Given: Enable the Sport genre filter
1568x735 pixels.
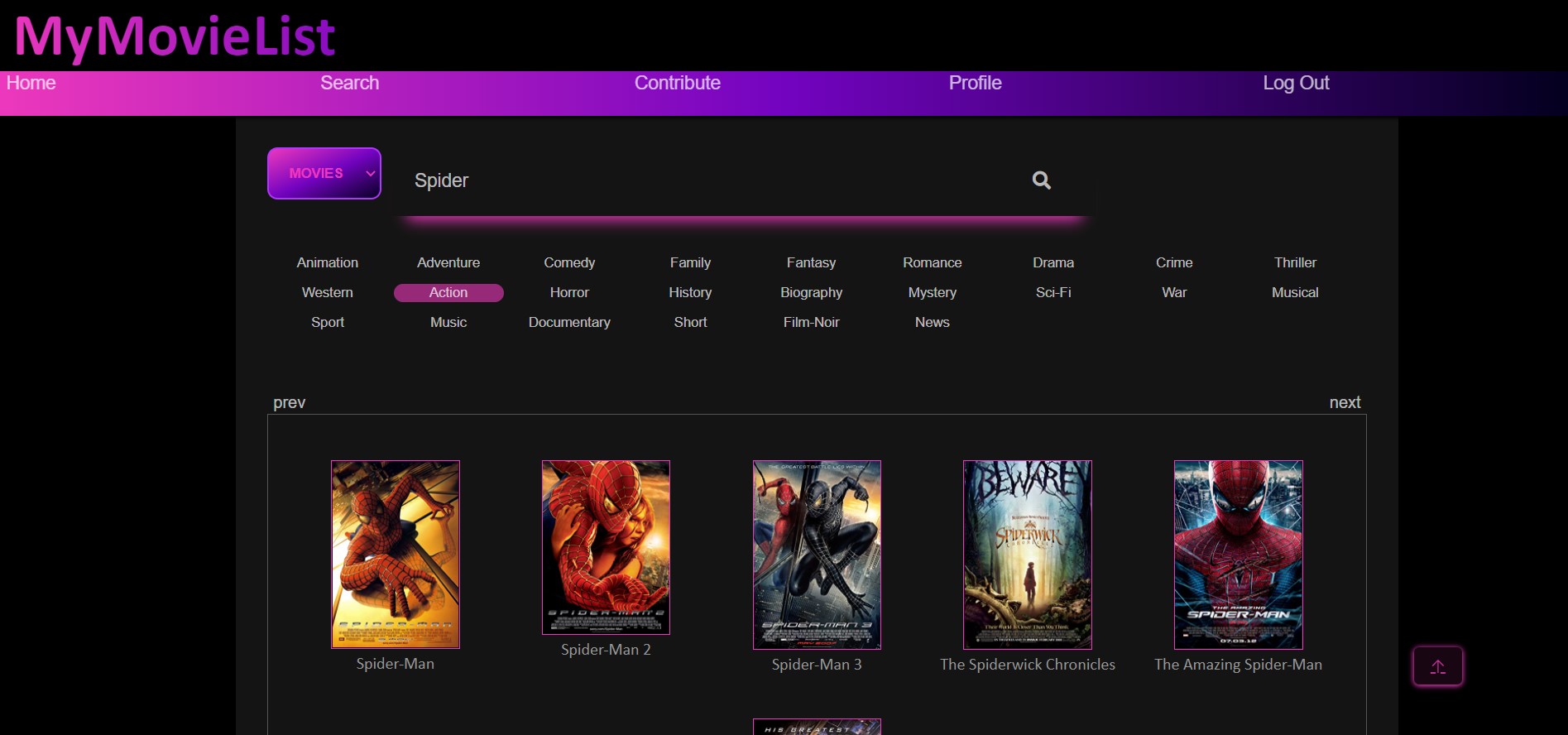Looking at the screenshot, I should coord(328,322).
